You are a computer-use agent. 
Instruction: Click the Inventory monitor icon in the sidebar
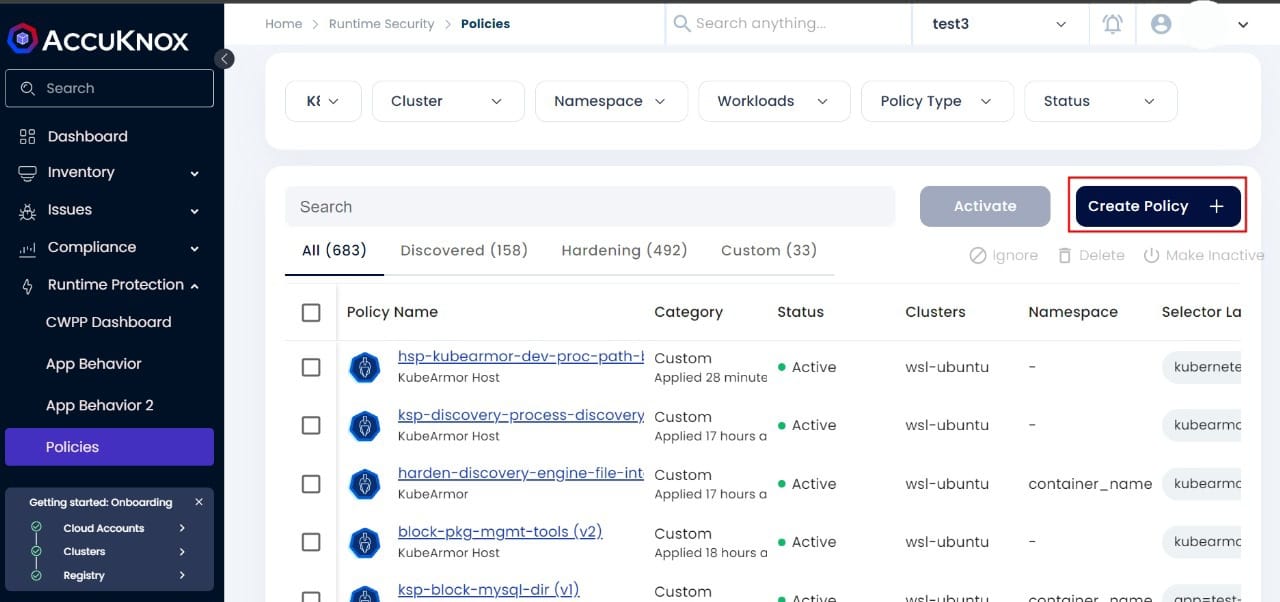[27, 173]
